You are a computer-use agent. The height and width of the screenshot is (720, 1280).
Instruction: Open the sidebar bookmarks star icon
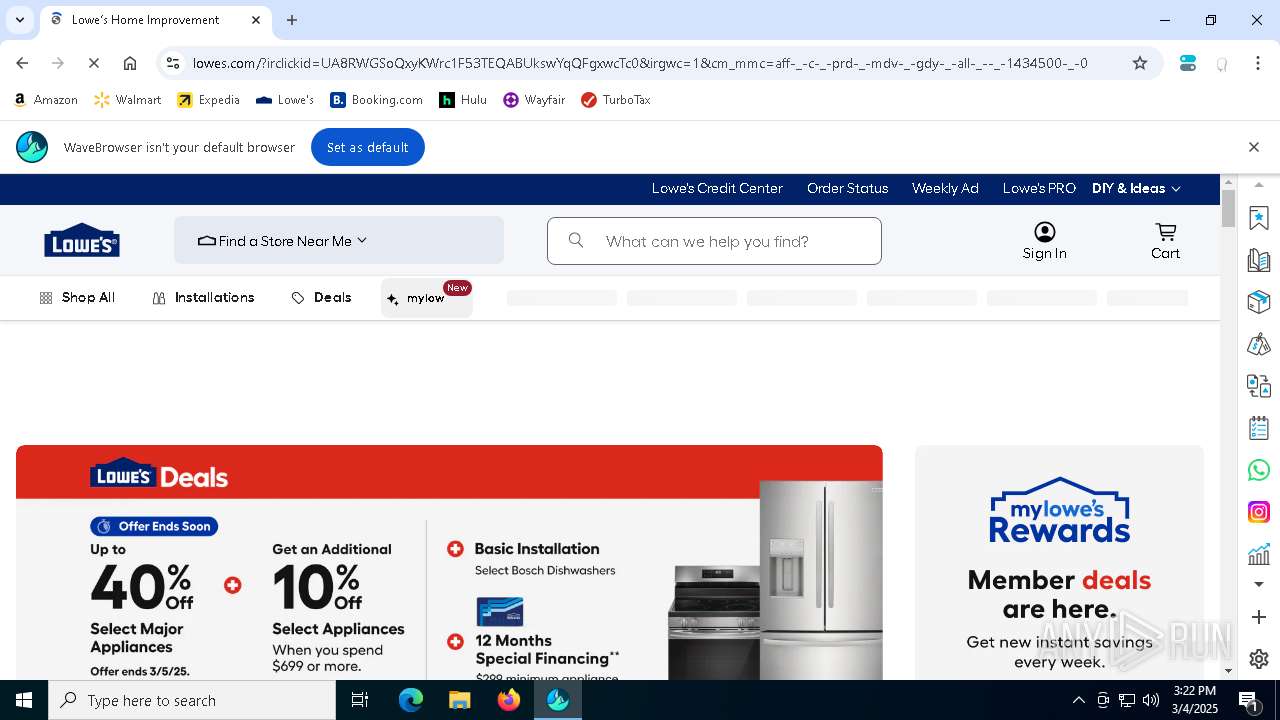coord(1259,217)
